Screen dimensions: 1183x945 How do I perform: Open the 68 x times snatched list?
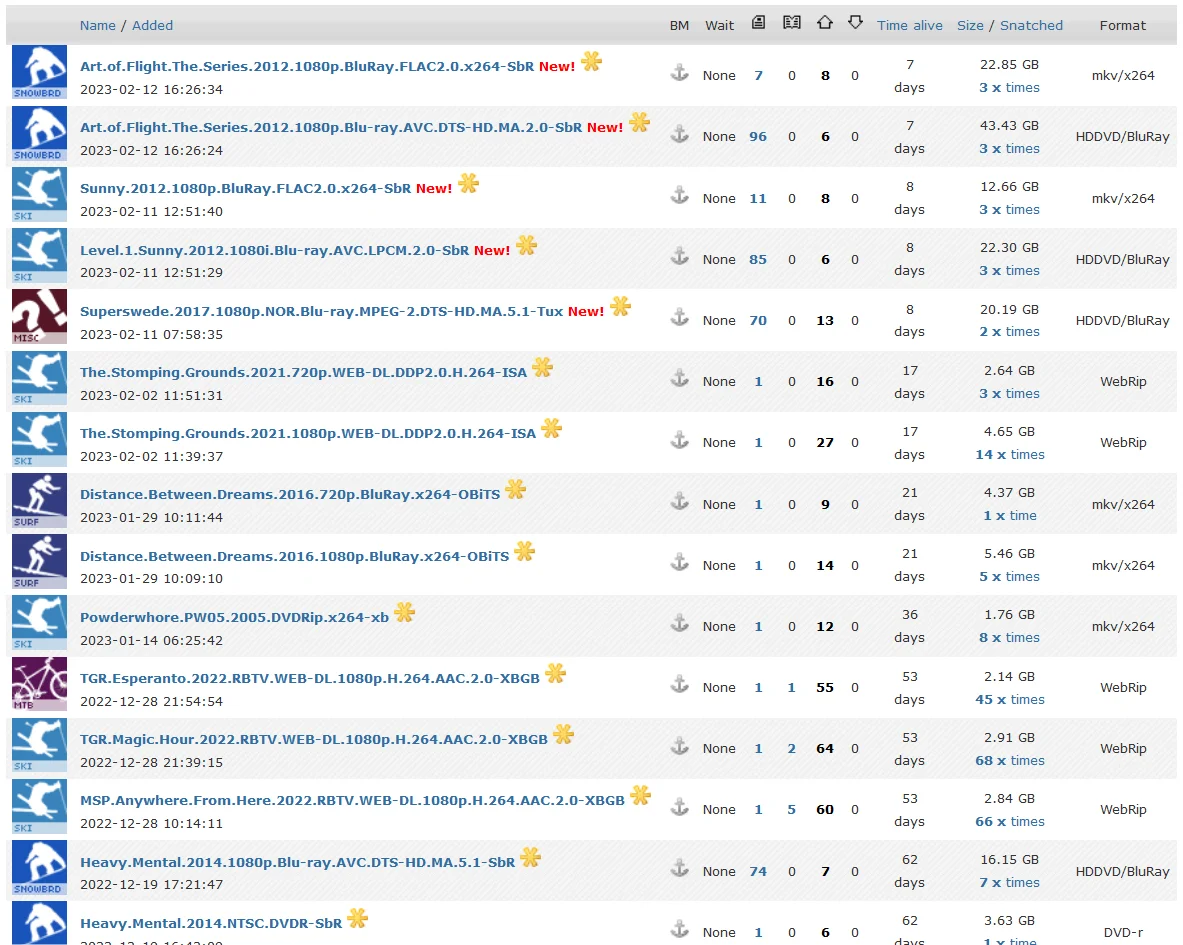1009,760
